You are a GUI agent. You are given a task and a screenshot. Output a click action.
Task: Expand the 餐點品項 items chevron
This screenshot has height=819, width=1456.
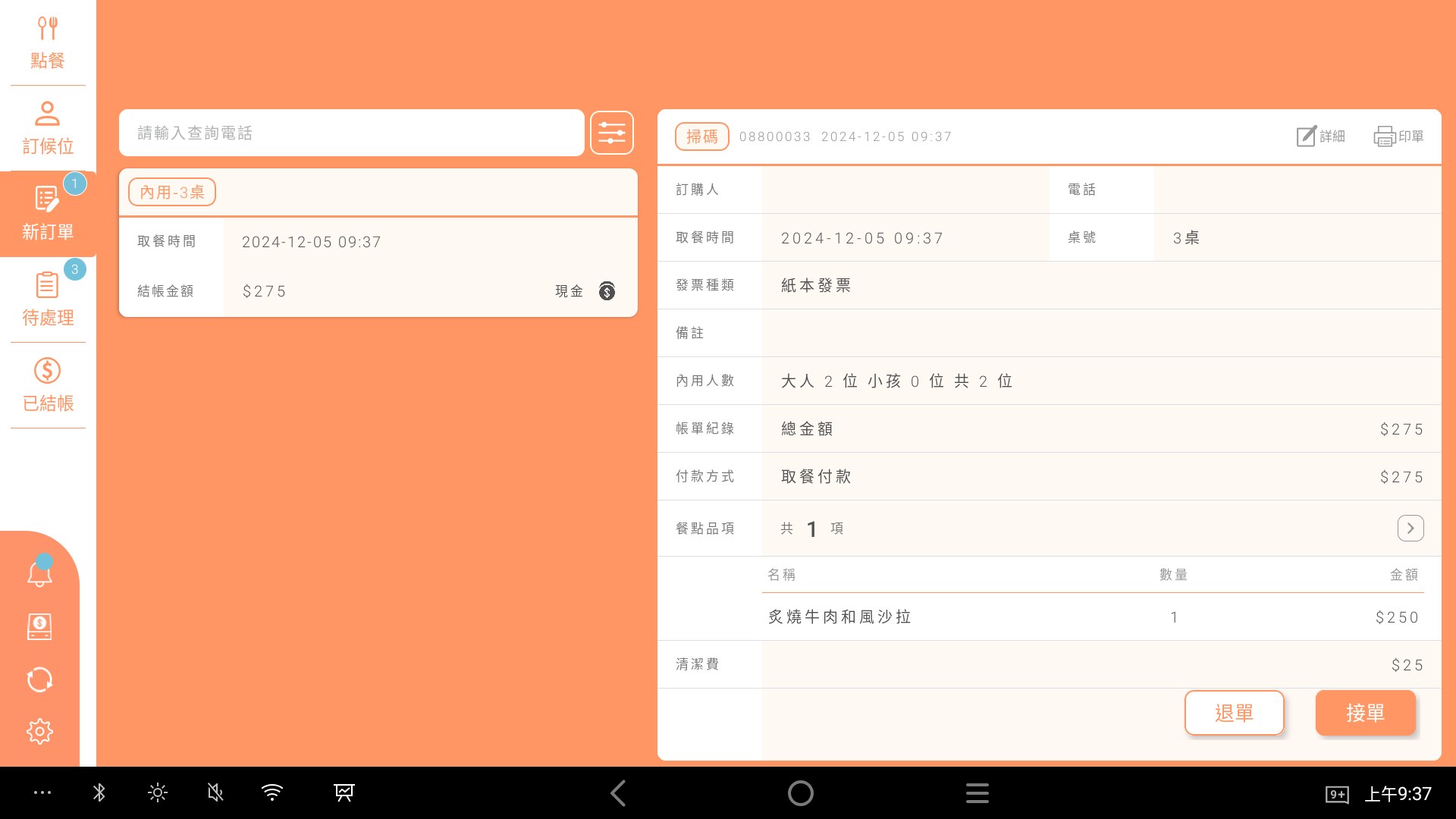pyautogui.click(x=1410, y=529)
